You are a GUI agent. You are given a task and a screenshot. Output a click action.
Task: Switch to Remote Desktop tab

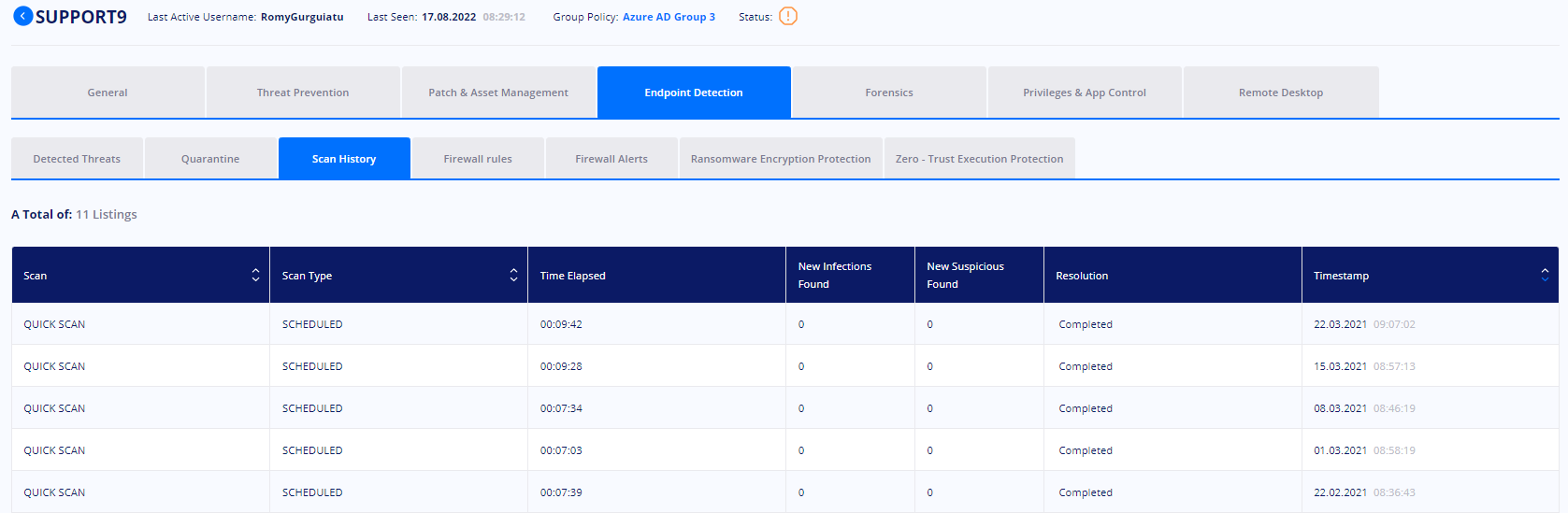click(1281, 93)
